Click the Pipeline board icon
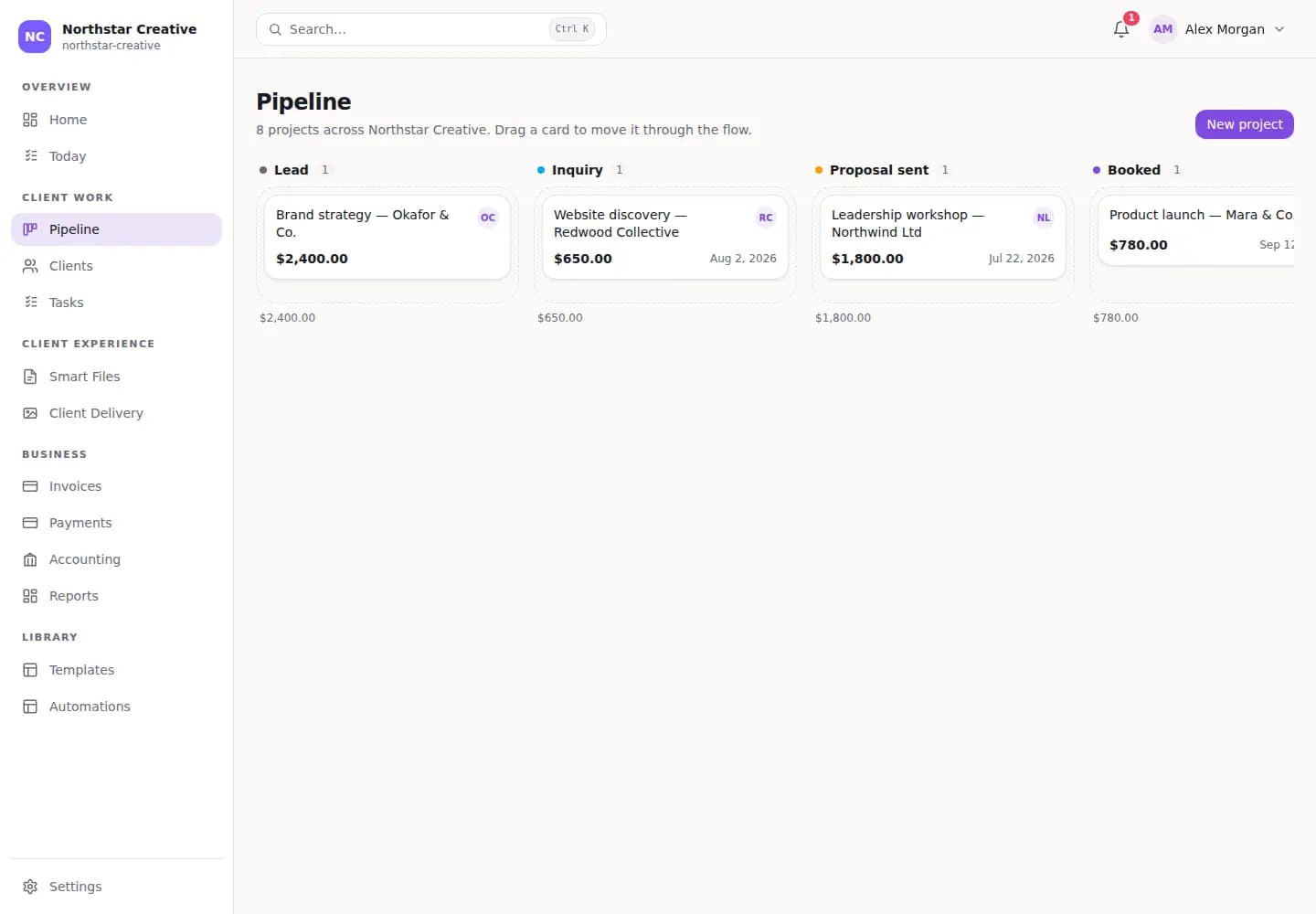 (x=30, y=229)
